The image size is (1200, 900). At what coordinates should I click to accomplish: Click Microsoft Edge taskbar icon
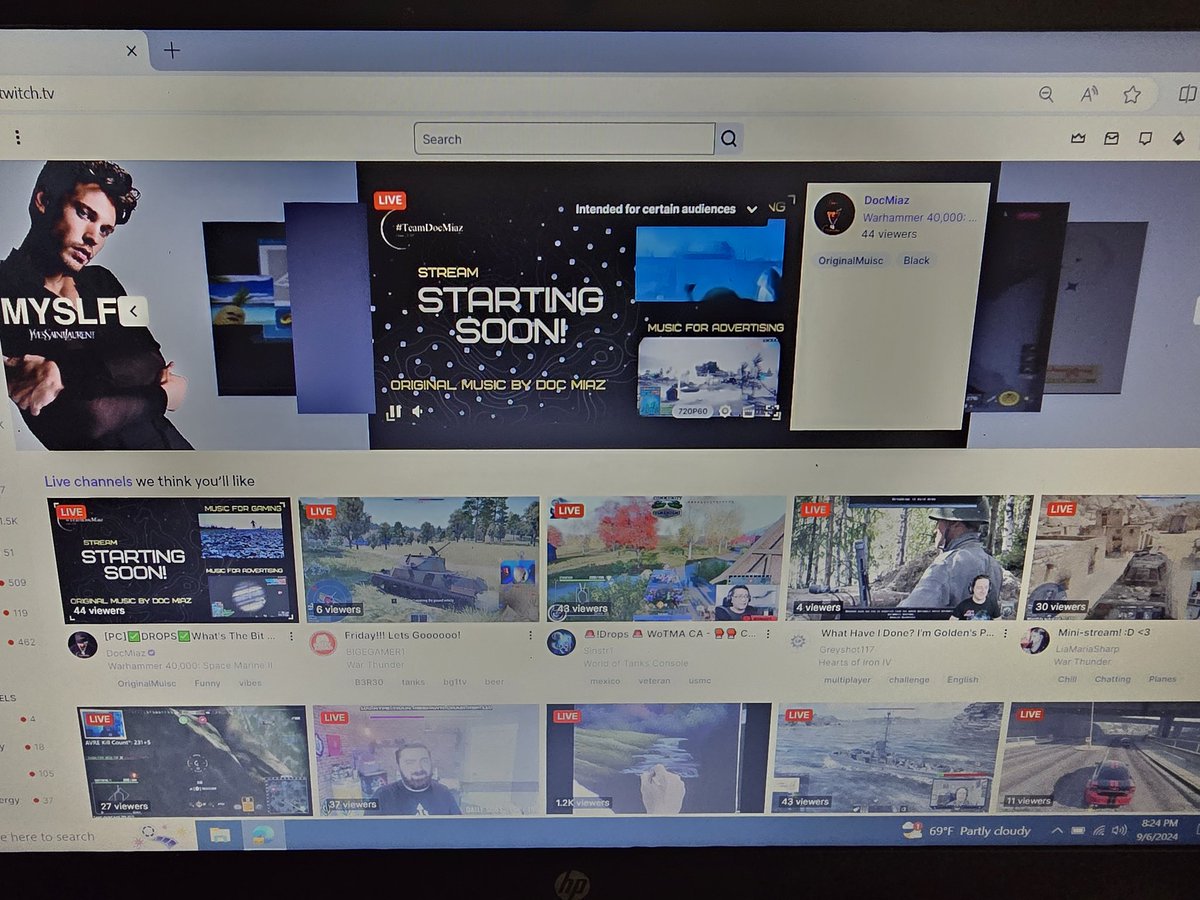263,834
